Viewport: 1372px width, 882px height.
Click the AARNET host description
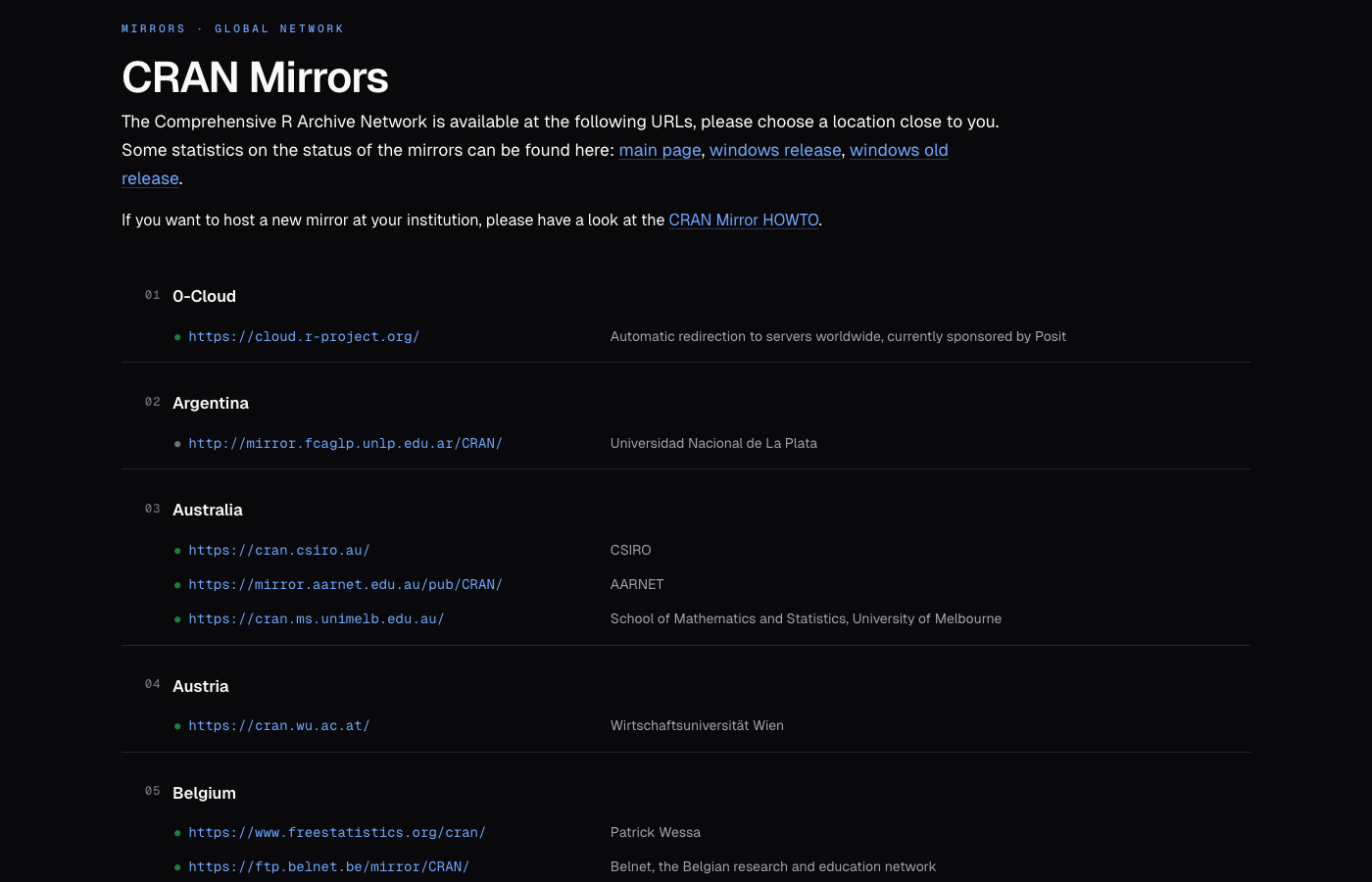tap(637, 584)
